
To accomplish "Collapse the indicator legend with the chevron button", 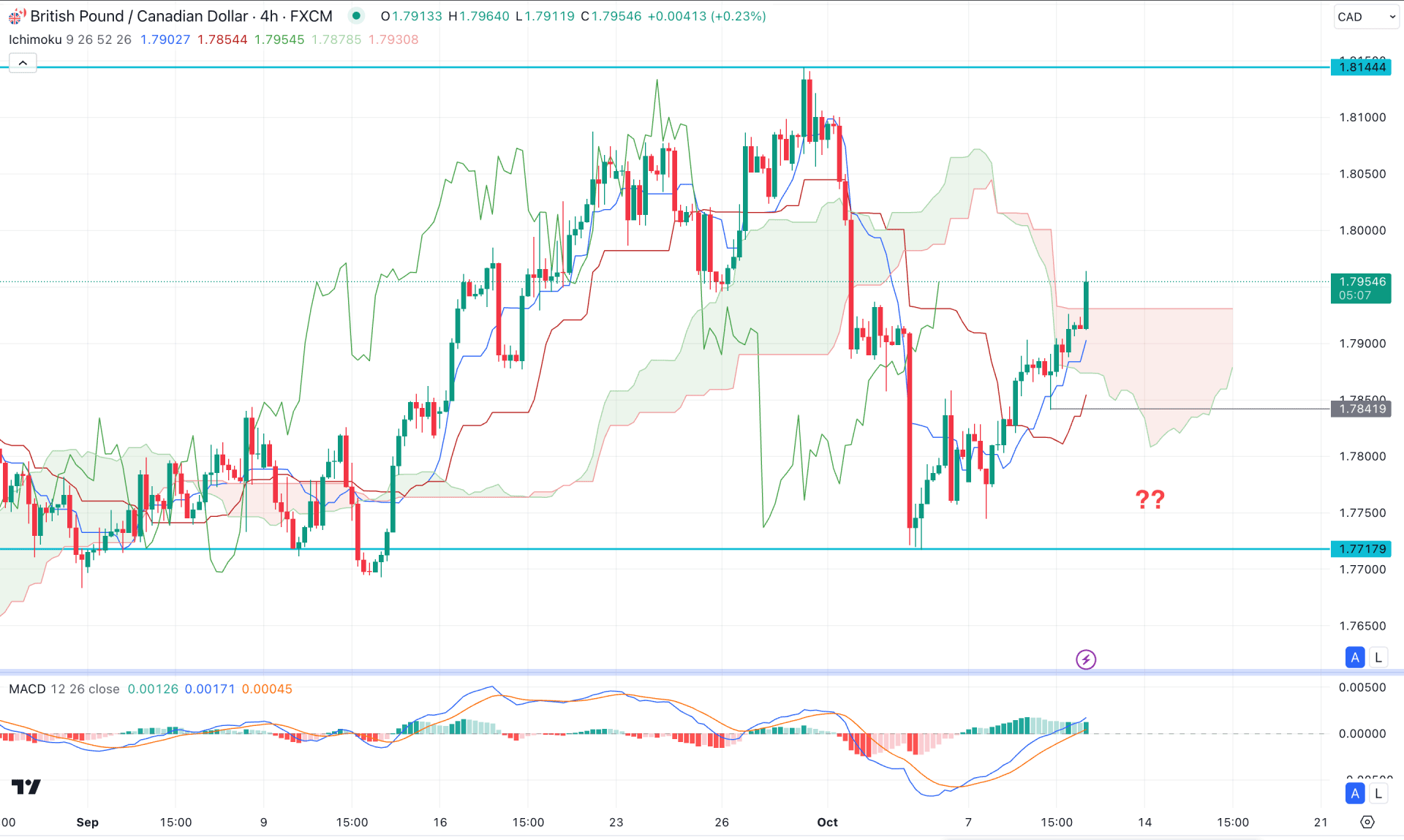I will [23, 64].
